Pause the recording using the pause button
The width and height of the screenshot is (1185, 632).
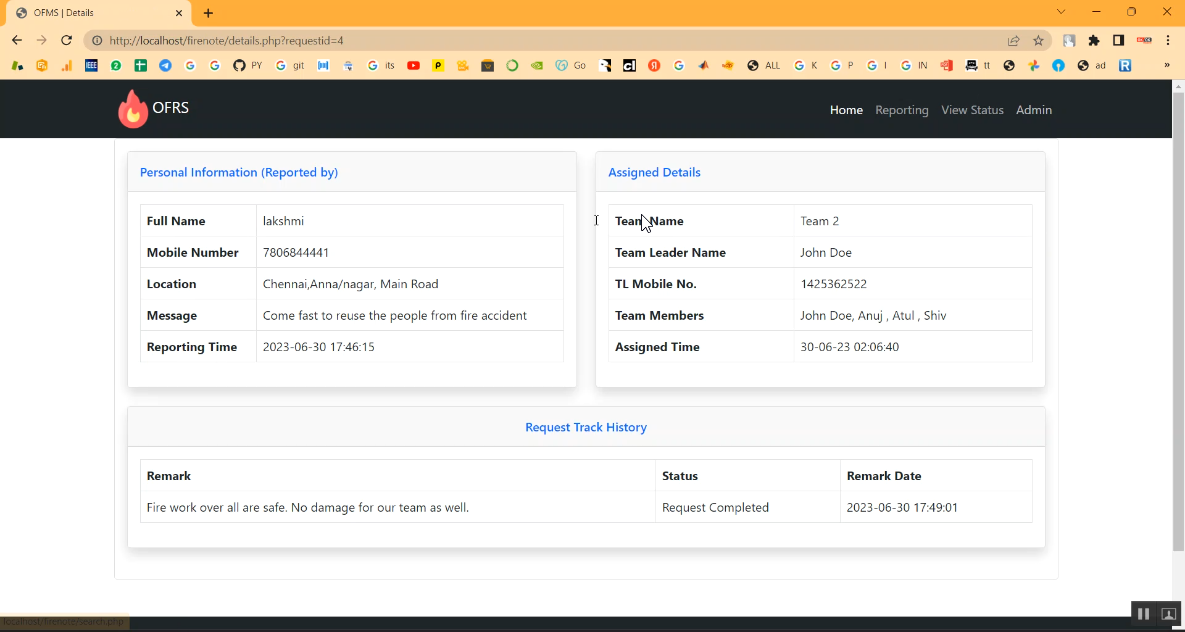coord(1143,614)
